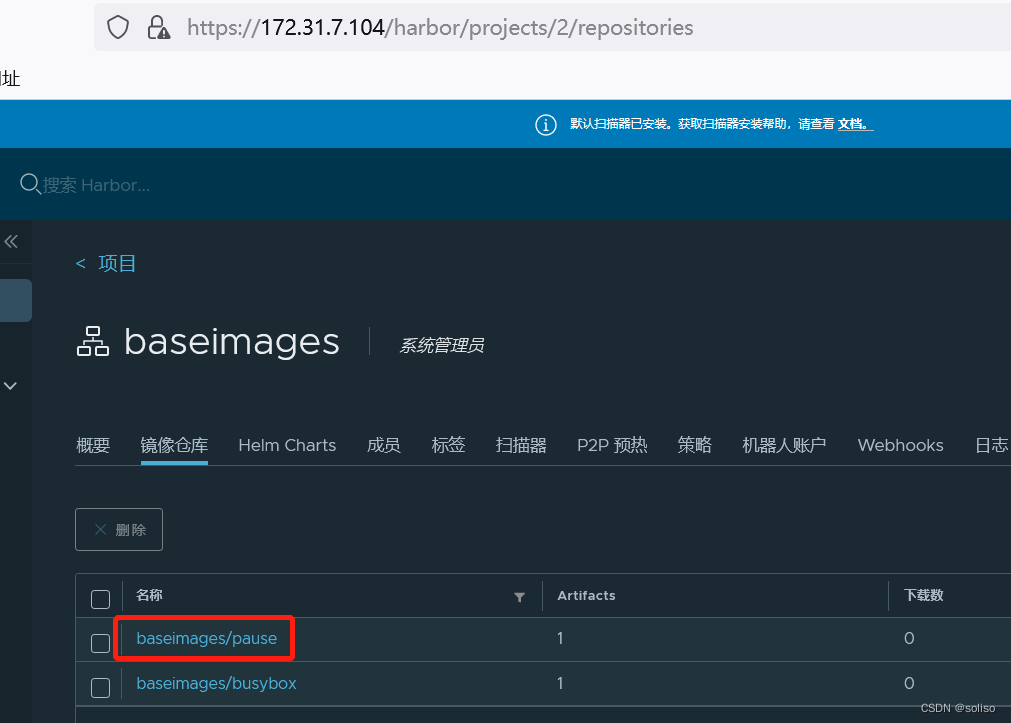Open the P2P 预热 tab
This screenshot has width=1011, height=723.
612,445
